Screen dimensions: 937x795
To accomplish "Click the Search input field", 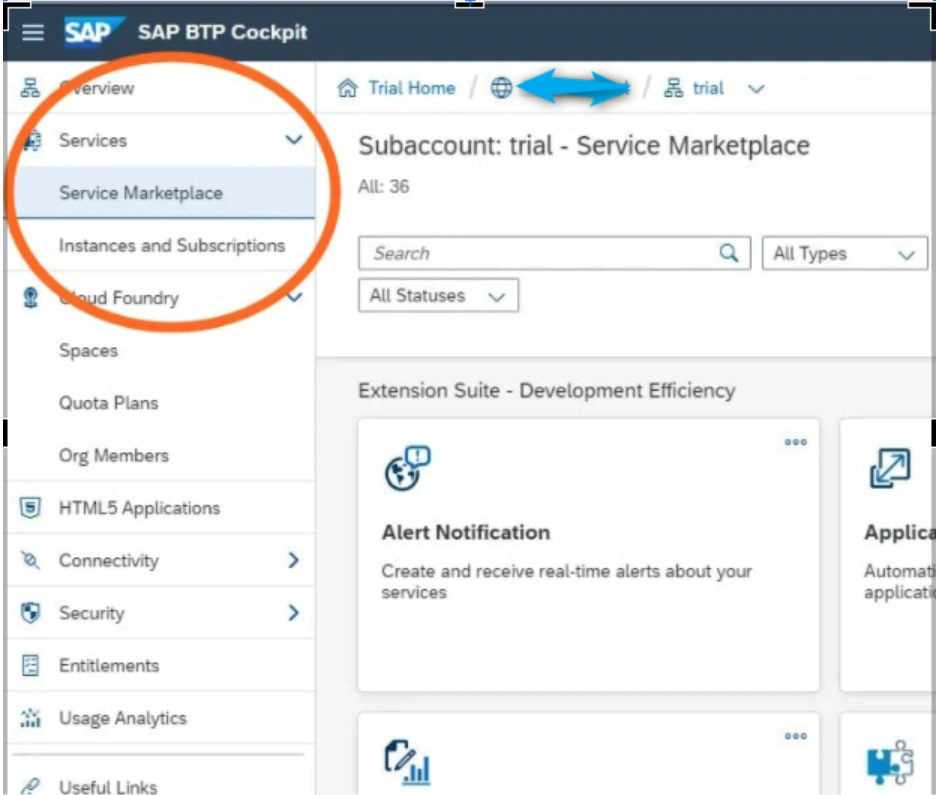I will click(x=554, y=253).
